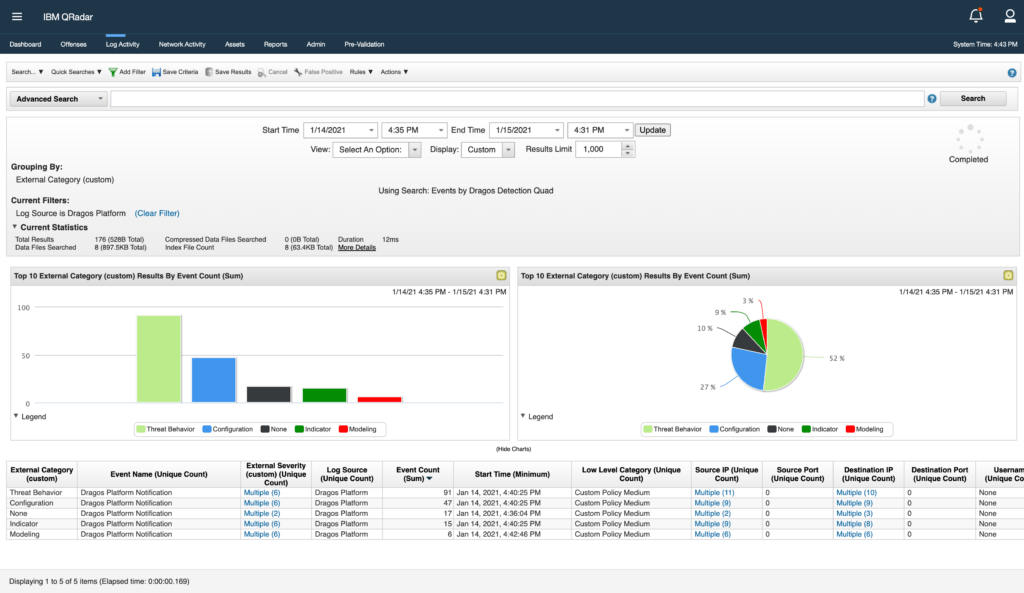This screenshot has width=1024, height=593.
Task: Click Configuration swatch in bar legend
Action: [x=207, y=429]
